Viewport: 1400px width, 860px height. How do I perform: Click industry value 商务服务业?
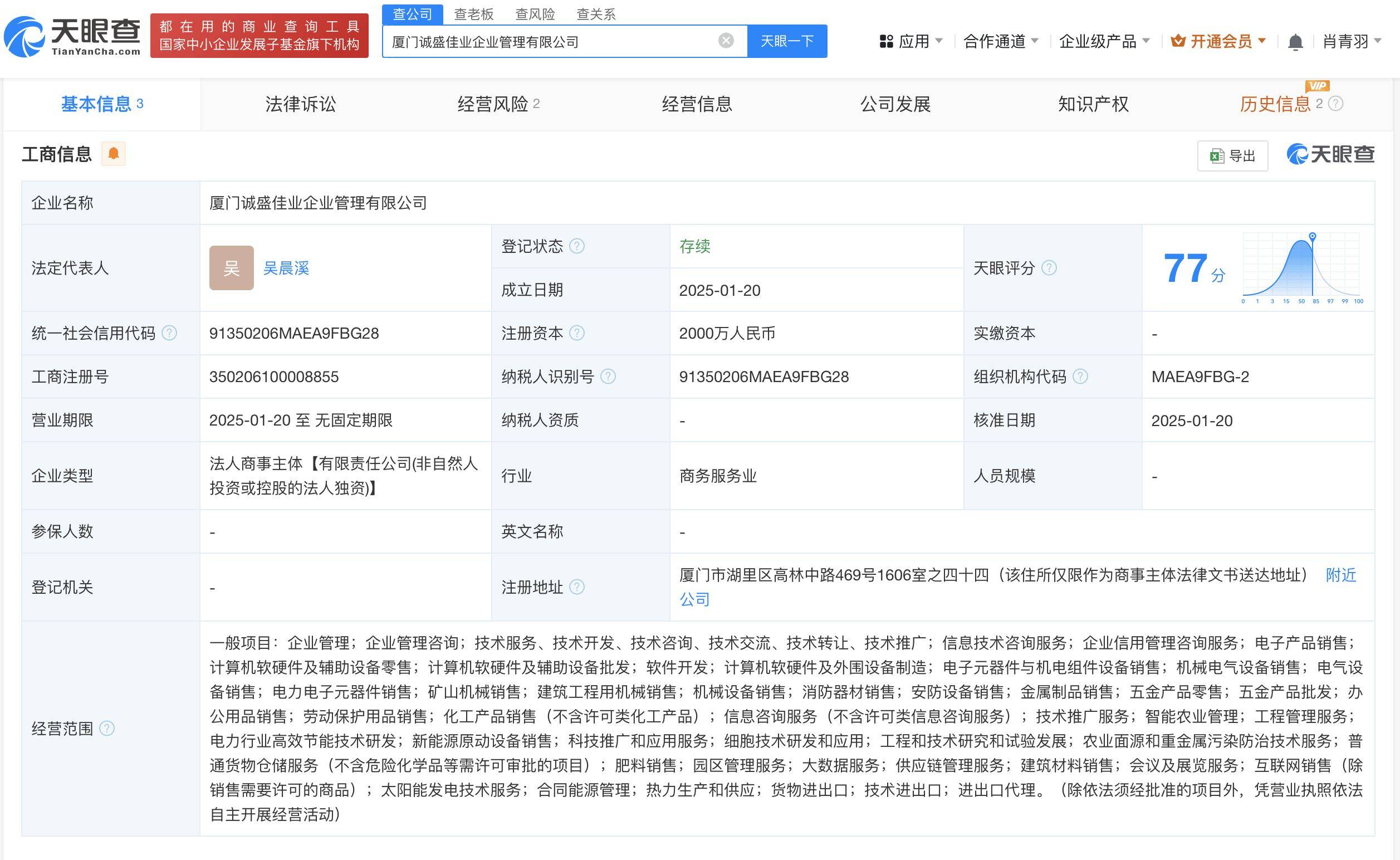[718, 476]
